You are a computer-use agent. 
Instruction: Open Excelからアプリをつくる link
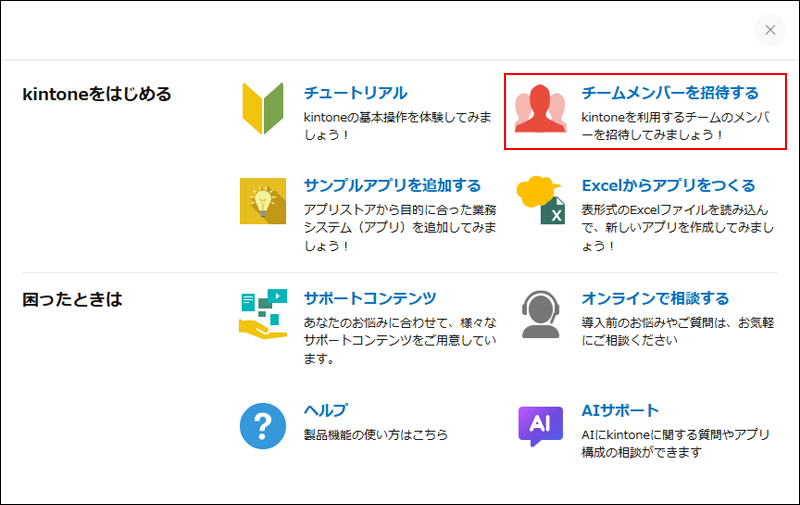click(668, 185)
